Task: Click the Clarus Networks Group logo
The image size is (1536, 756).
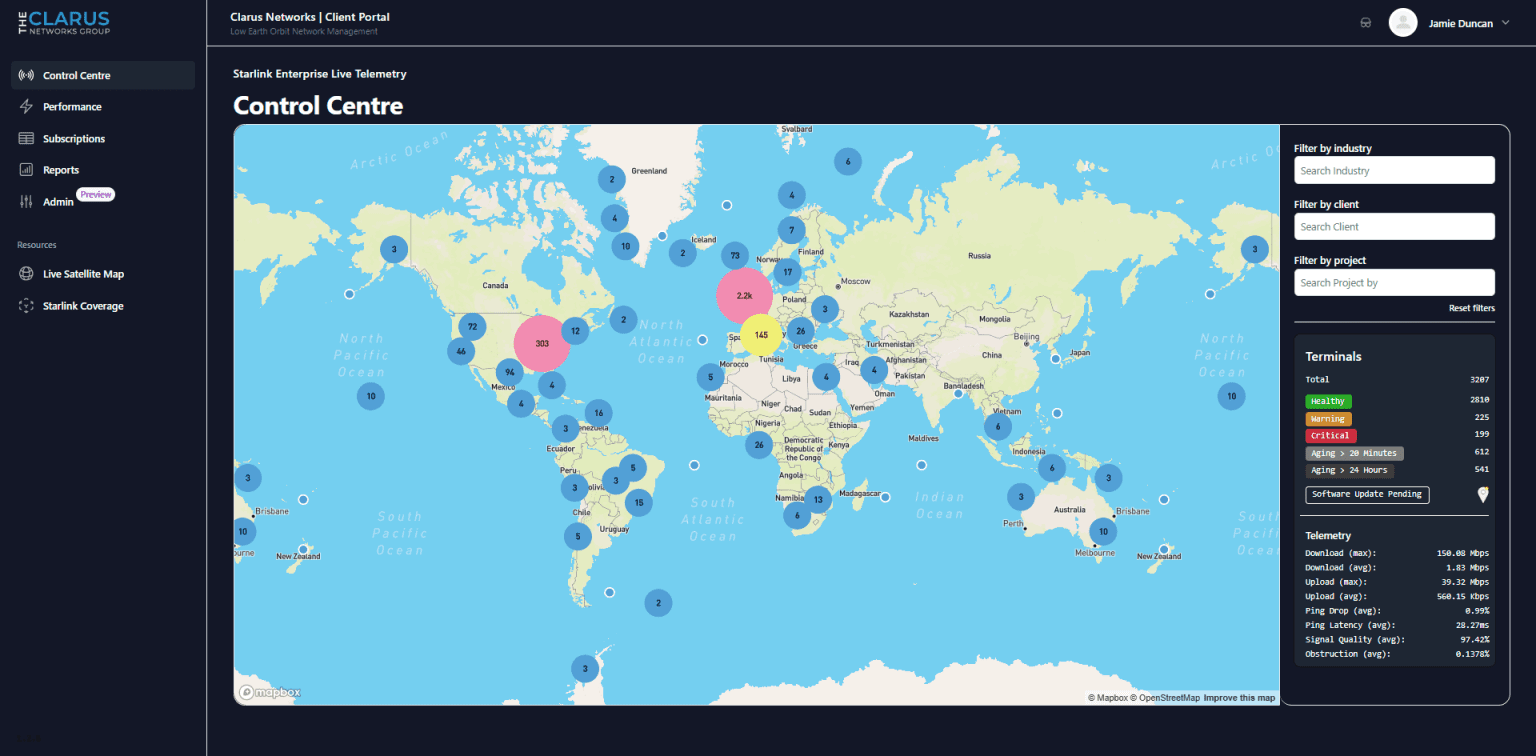Action: click(64, 22)
